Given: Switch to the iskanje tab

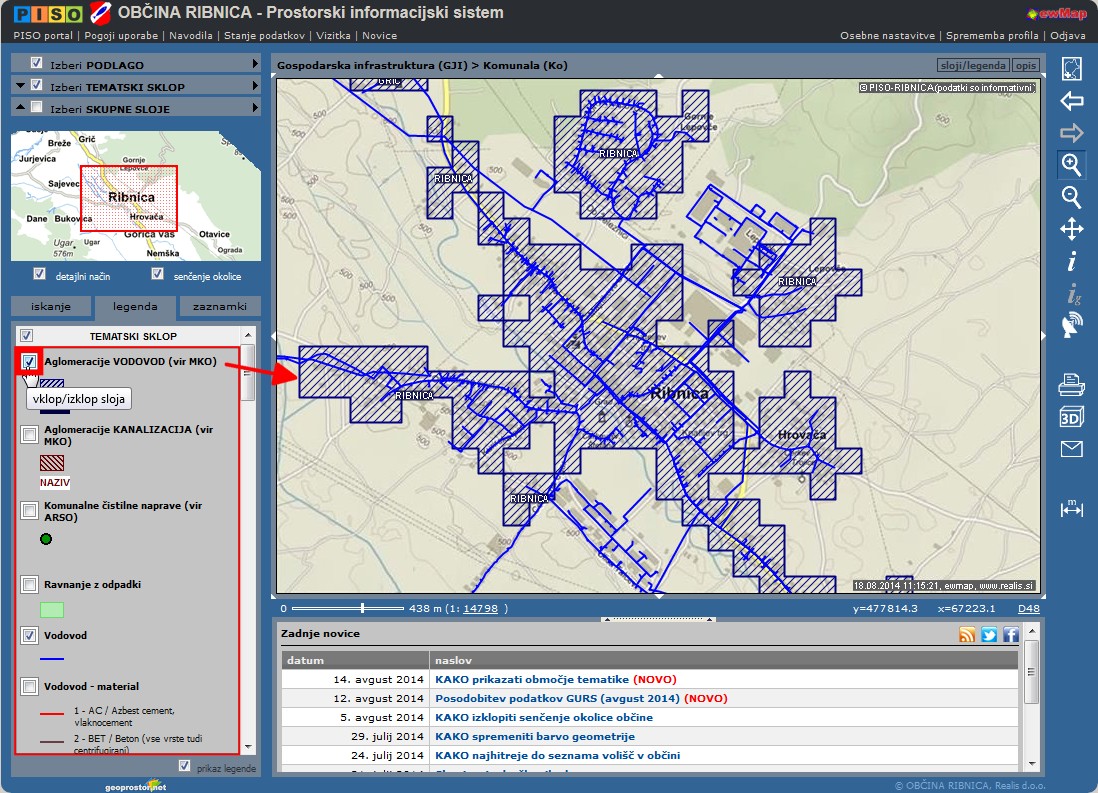Looking at the screenshot, I should point(49,307).
